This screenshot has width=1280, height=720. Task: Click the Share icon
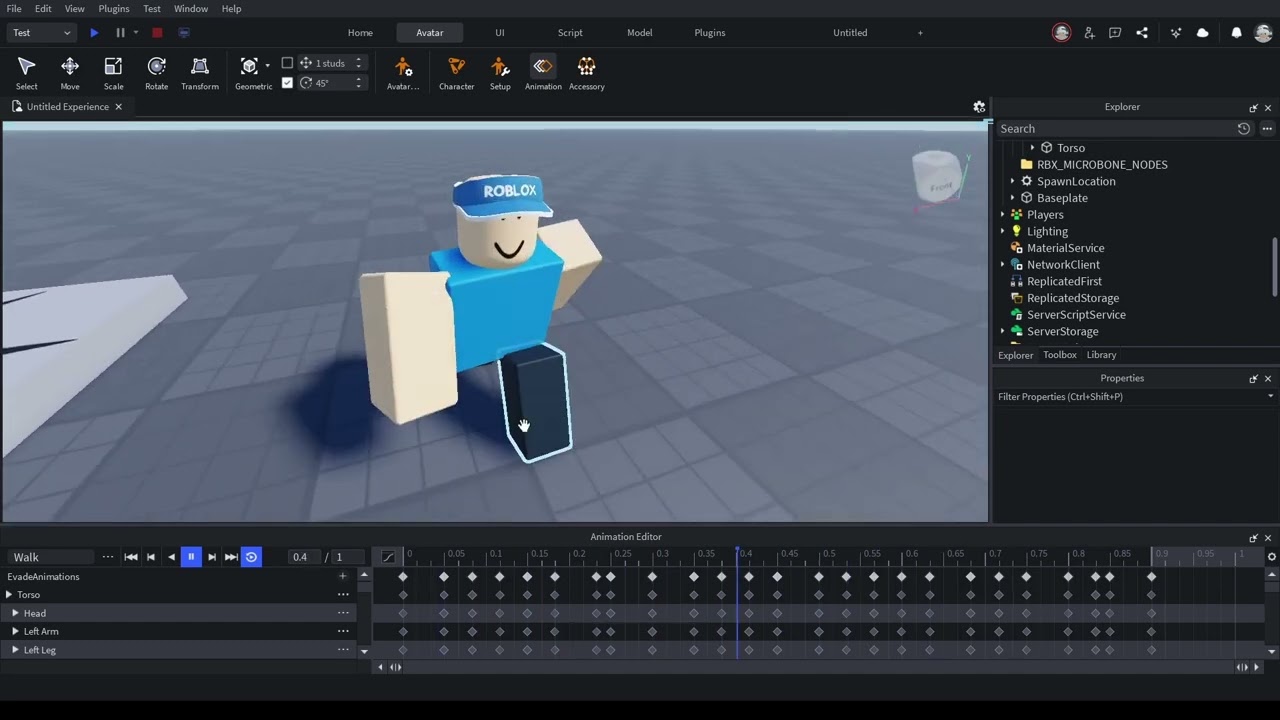tap(1142, 33)
